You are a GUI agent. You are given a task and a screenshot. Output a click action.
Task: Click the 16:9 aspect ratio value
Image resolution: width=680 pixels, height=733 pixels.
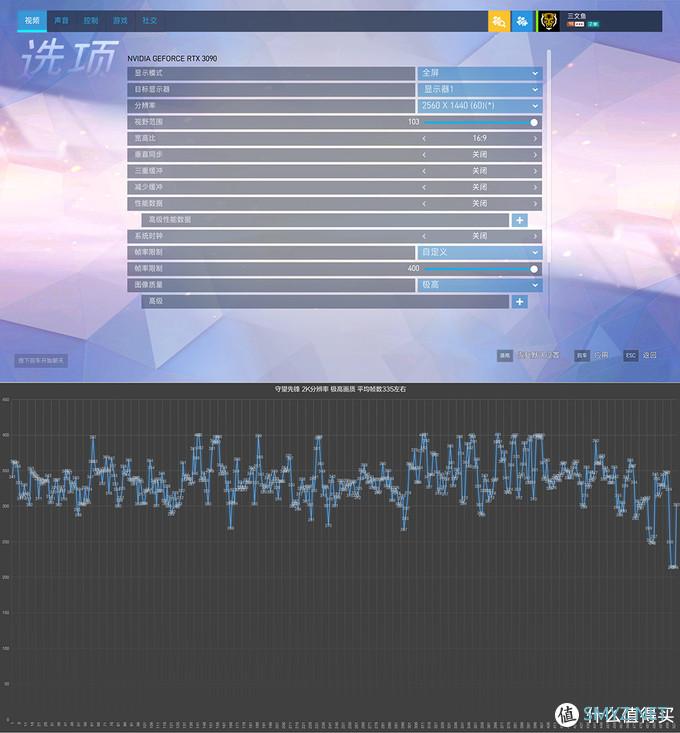[480, 138]
